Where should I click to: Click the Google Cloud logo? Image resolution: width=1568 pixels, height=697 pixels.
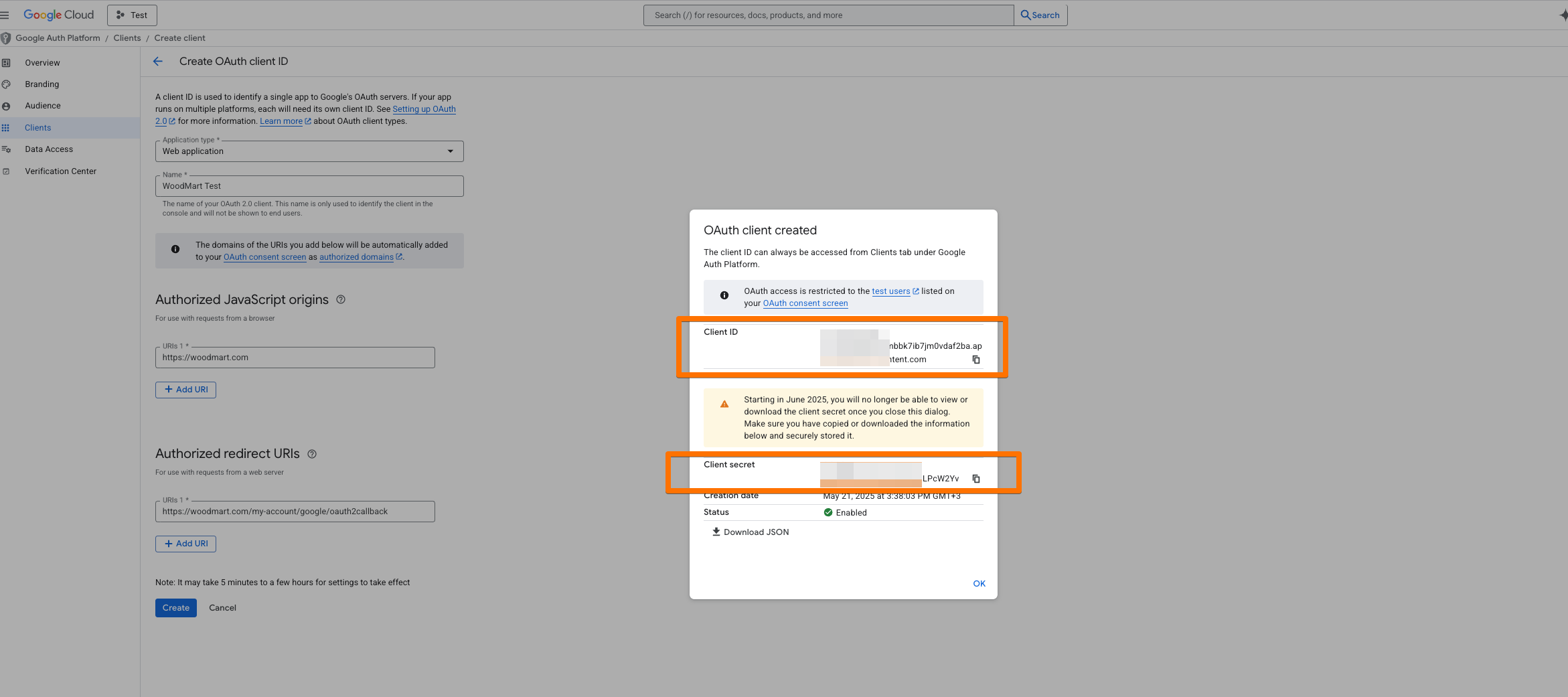(x=59, y=15)
